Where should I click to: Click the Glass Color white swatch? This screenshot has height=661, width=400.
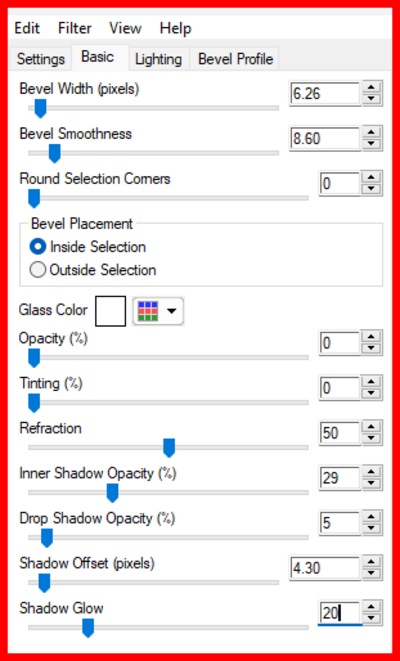coord(110,311)
